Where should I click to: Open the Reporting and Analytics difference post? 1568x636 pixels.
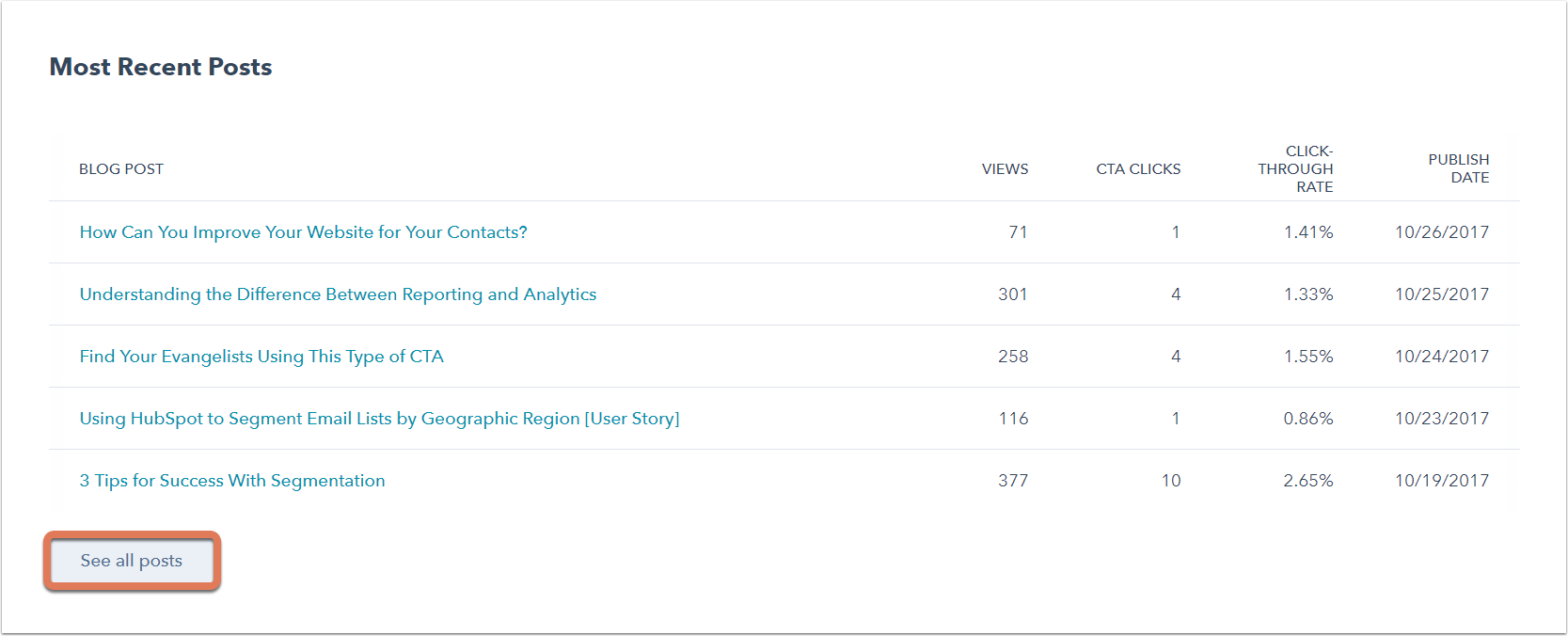(x=338, y=294)
